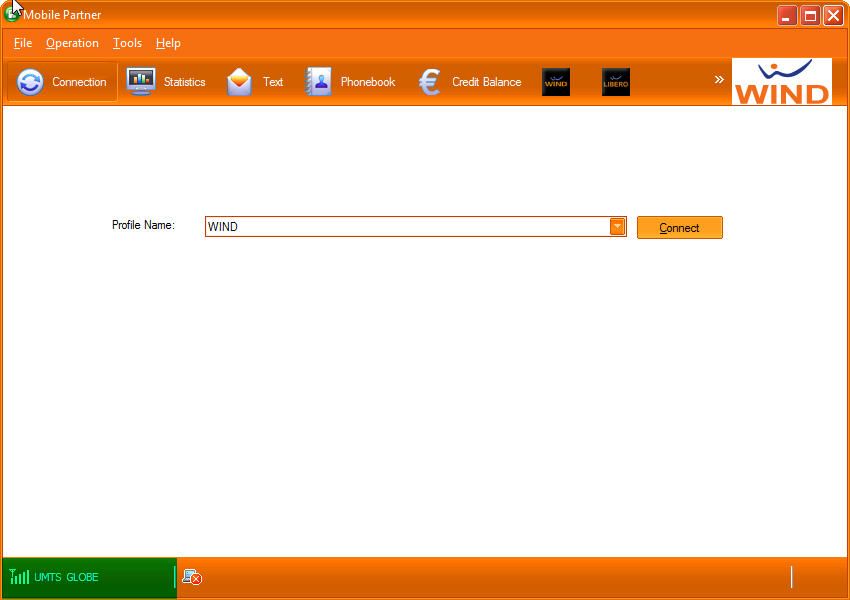The width and height of the screenshot is (850, 600).
Task: Click the disconnected network status icon
Action: pyautogui.click(x=192, y=577)
